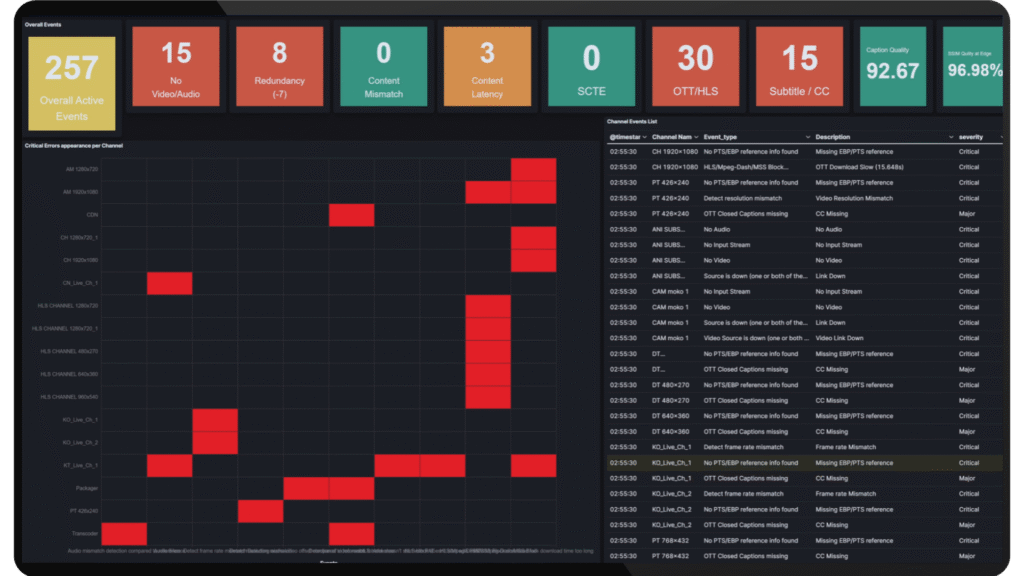Click the red heatmap cell for CDN channel
The width and height of the screenshot is (1024, 576).
[x=351, y=213]
